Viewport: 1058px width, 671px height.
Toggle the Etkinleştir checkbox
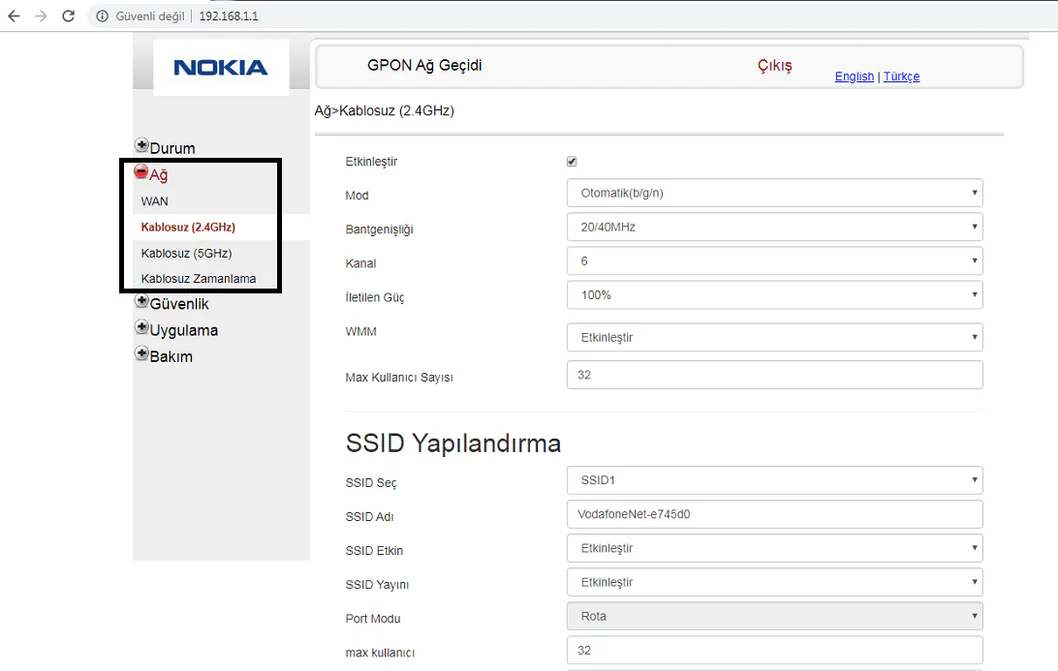click(x=571, y=161)
